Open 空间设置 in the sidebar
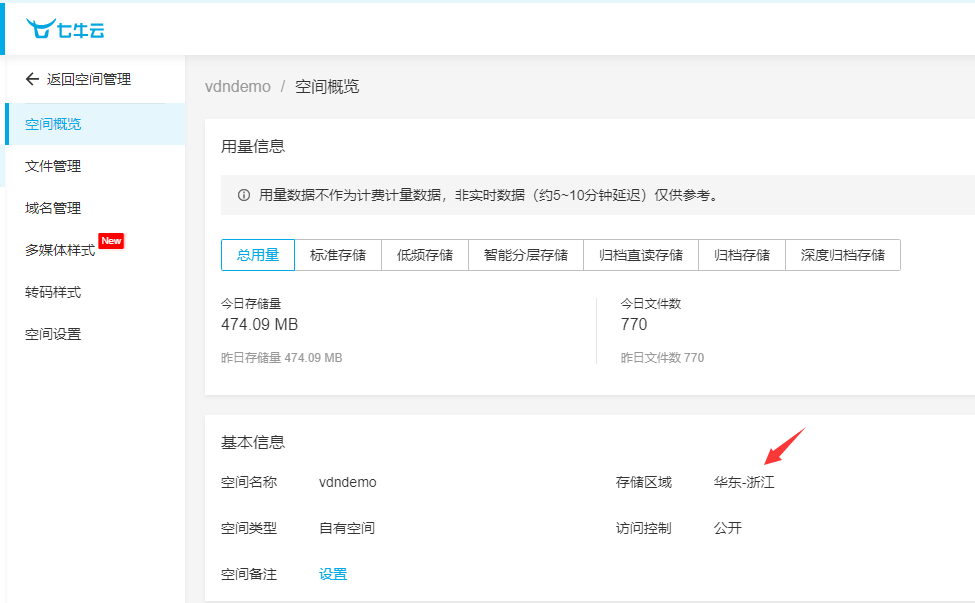 coord(54,334)
